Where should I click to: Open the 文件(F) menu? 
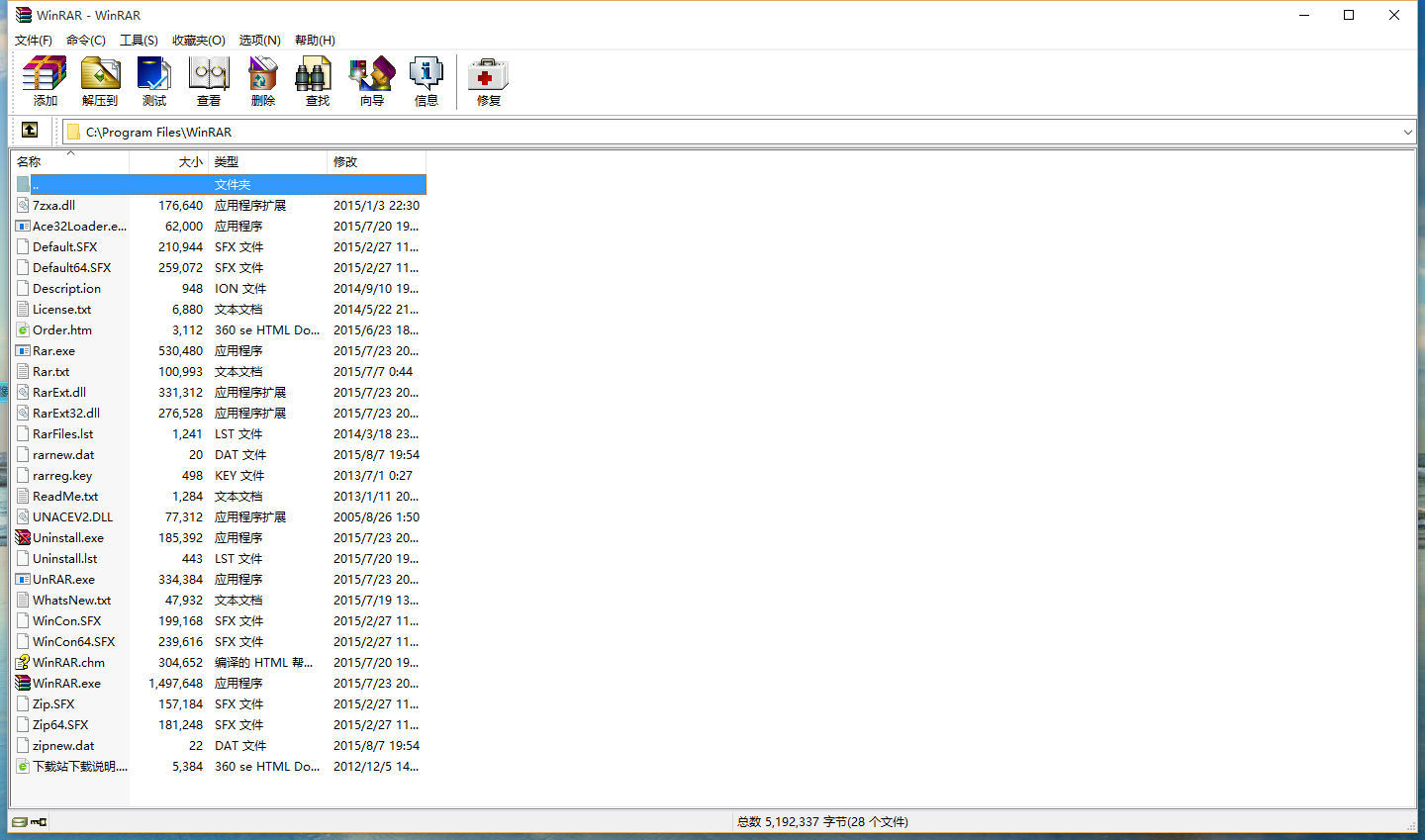[x=34, y=41]
